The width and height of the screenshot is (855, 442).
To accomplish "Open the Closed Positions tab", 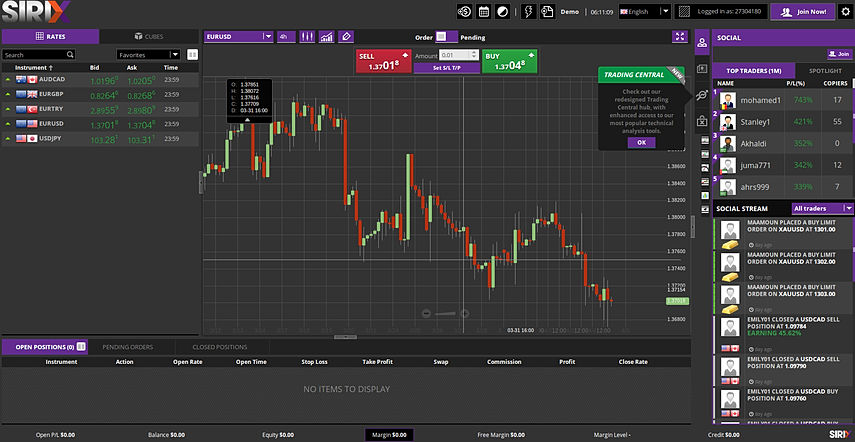I will click(220, 347).
